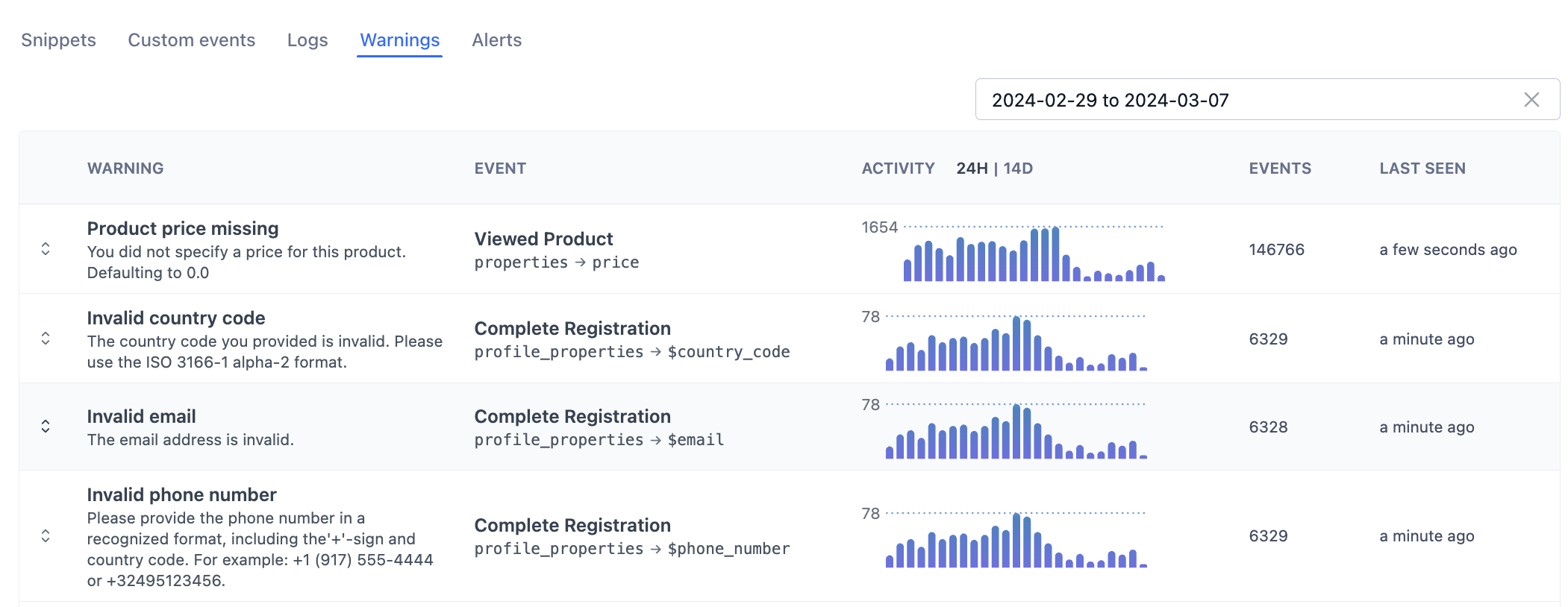Switch to the Custom events tab
1568x607 pixels.
pyautogui.click(x=192, y=40)
